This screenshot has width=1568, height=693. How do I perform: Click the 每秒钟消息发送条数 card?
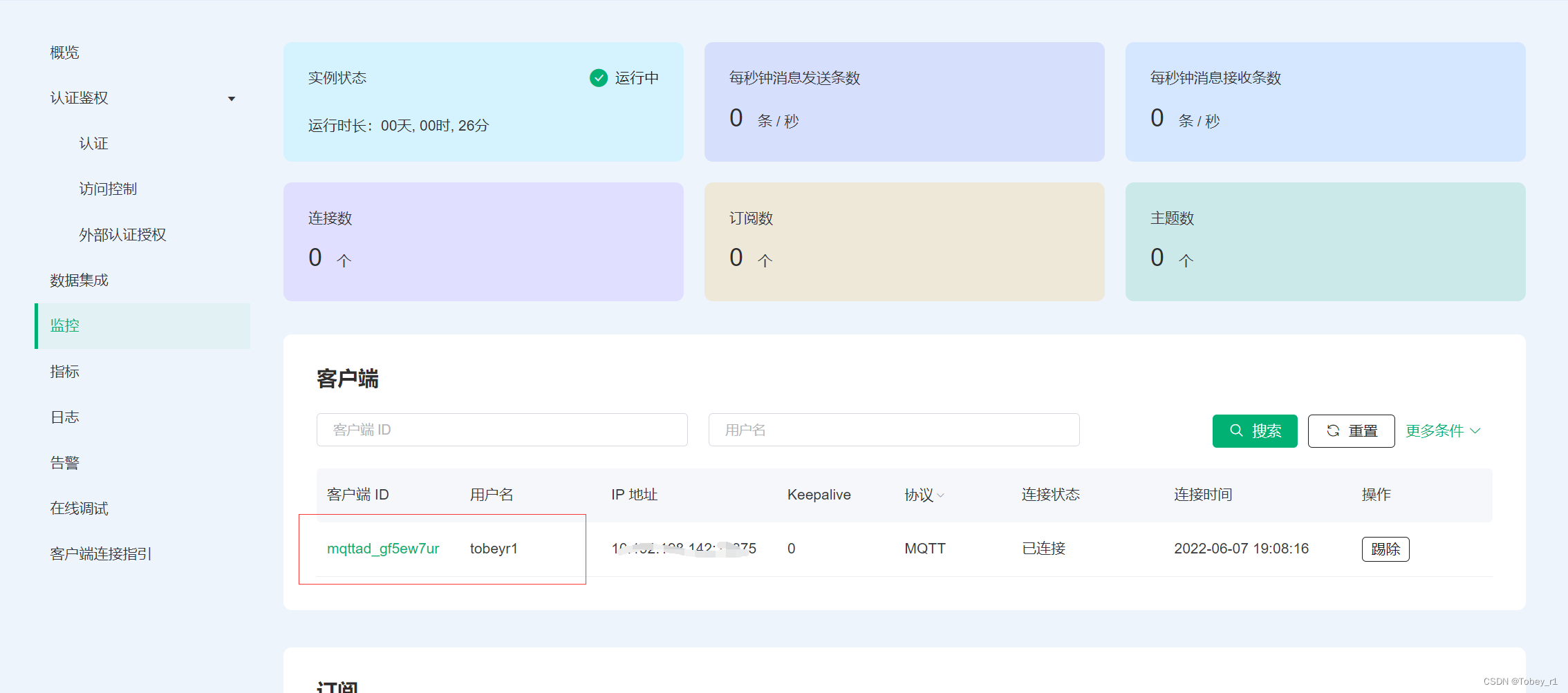[904, 102]
